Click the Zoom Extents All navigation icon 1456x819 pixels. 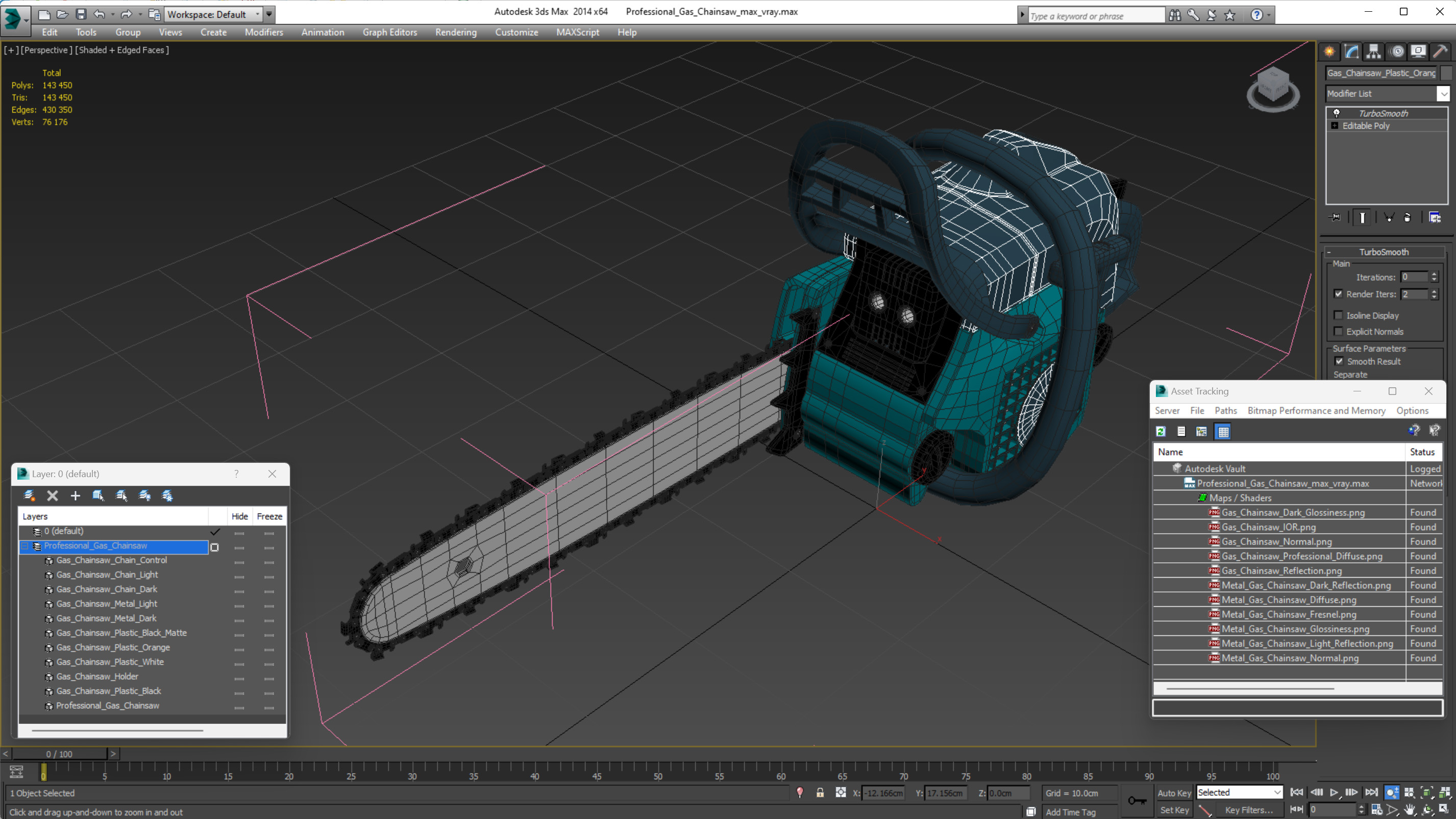(1445, 792)
